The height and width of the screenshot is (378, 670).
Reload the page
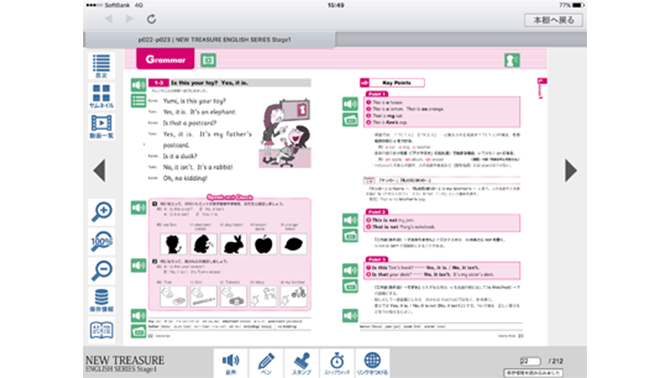pos(151,19)
